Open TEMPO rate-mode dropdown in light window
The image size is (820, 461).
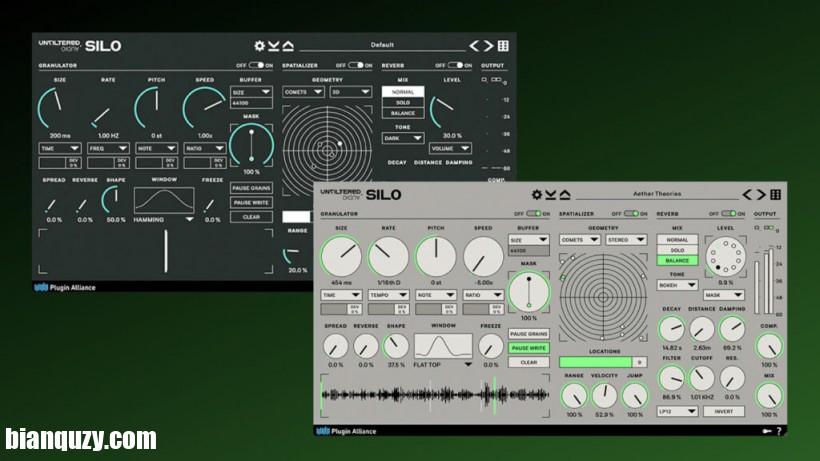click(x=389, y=295)
